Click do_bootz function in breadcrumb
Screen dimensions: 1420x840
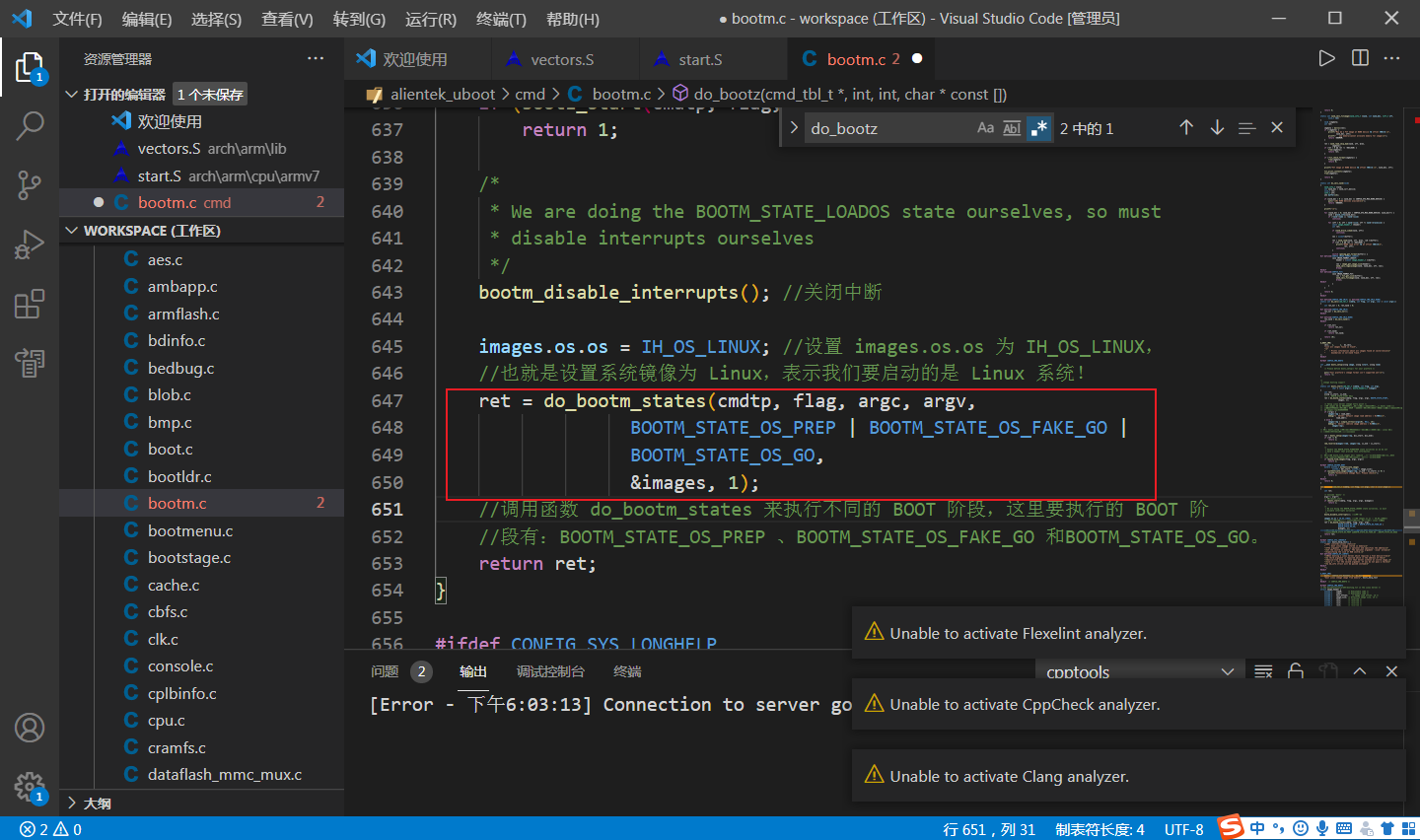pyautogui.click(x=850, y=95)
